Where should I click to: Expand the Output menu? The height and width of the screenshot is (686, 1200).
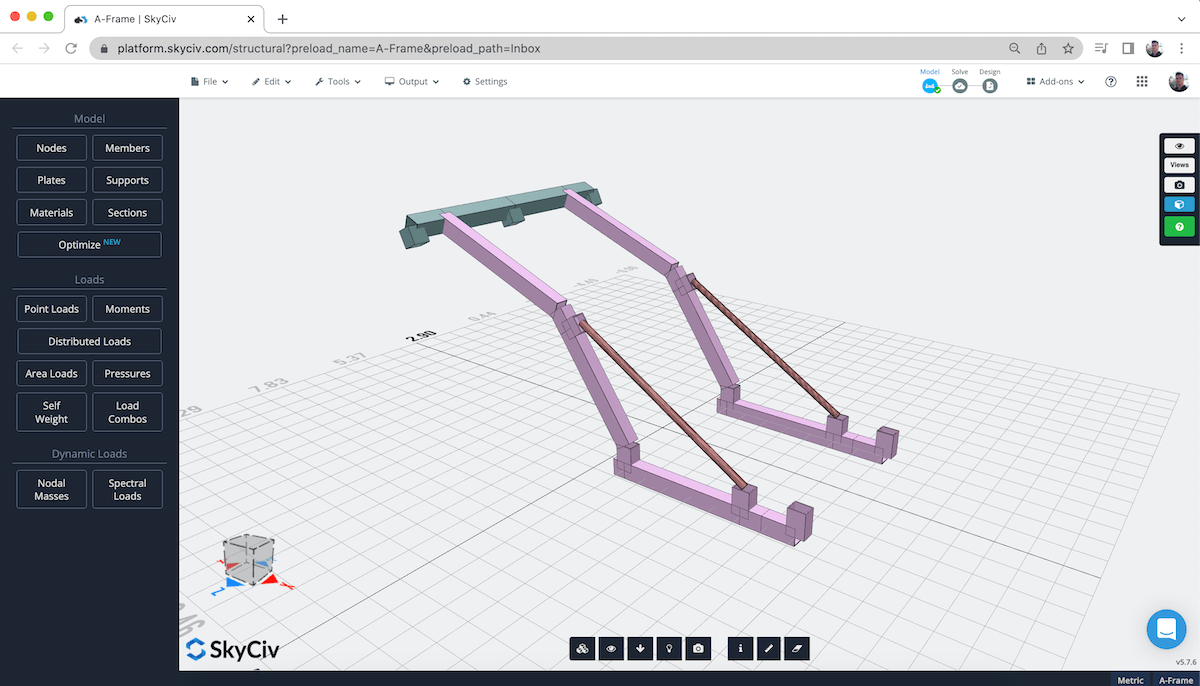coord(411,81)
